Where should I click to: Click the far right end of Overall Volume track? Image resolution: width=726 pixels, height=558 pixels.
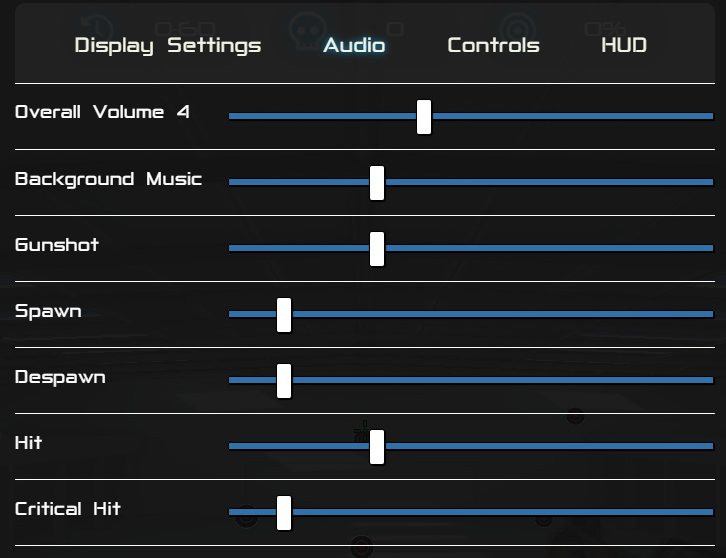coord(710,116)
